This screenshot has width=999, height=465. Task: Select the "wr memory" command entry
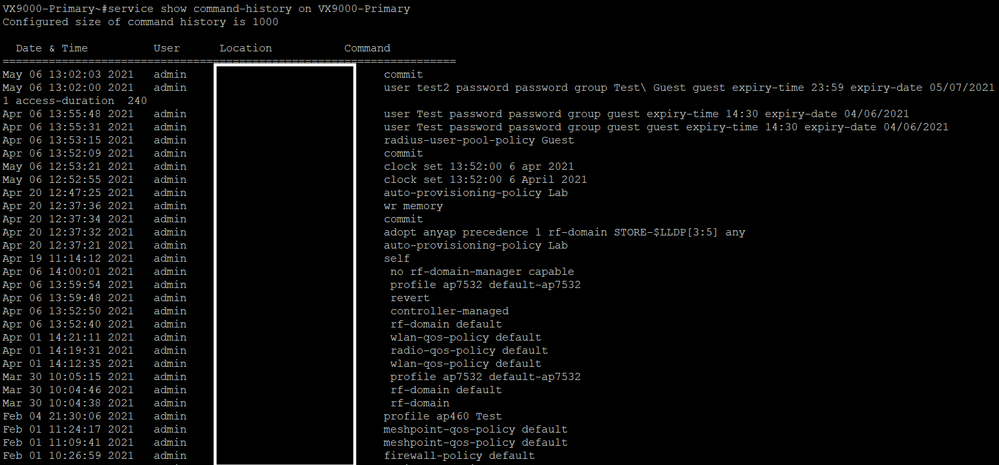[x=413, y=206]
